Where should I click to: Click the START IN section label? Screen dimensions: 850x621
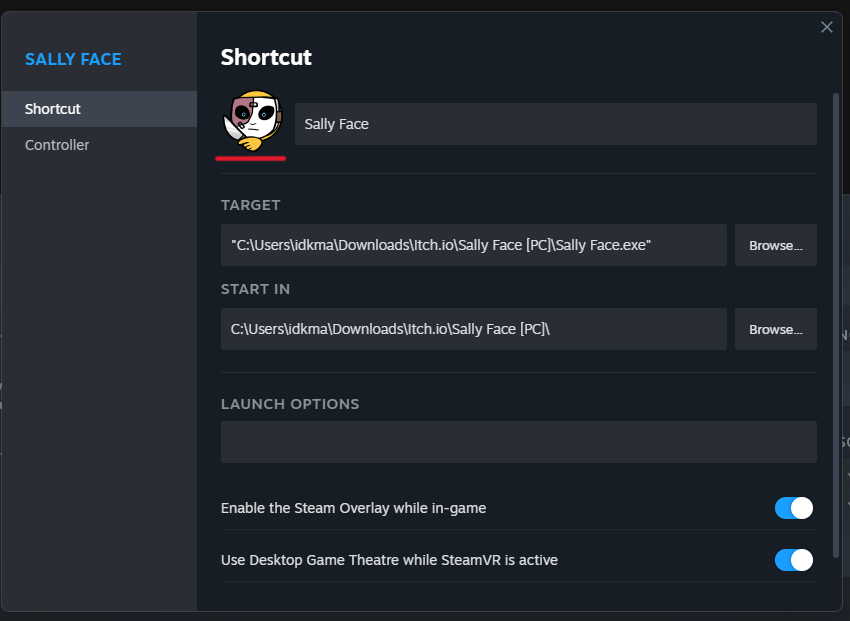[255, 289]
